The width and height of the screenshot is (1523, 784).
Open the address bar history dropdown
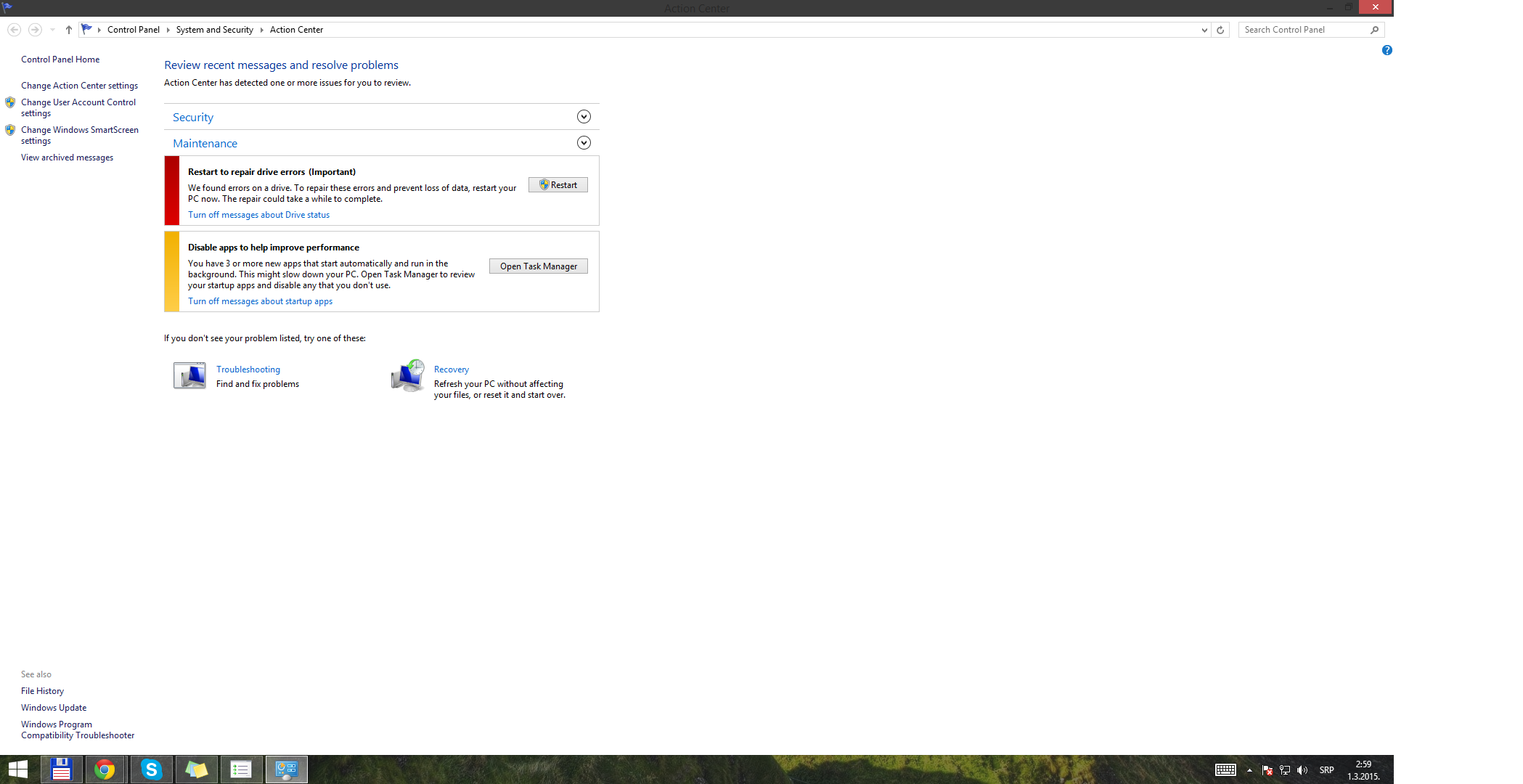coord(1204,30)
